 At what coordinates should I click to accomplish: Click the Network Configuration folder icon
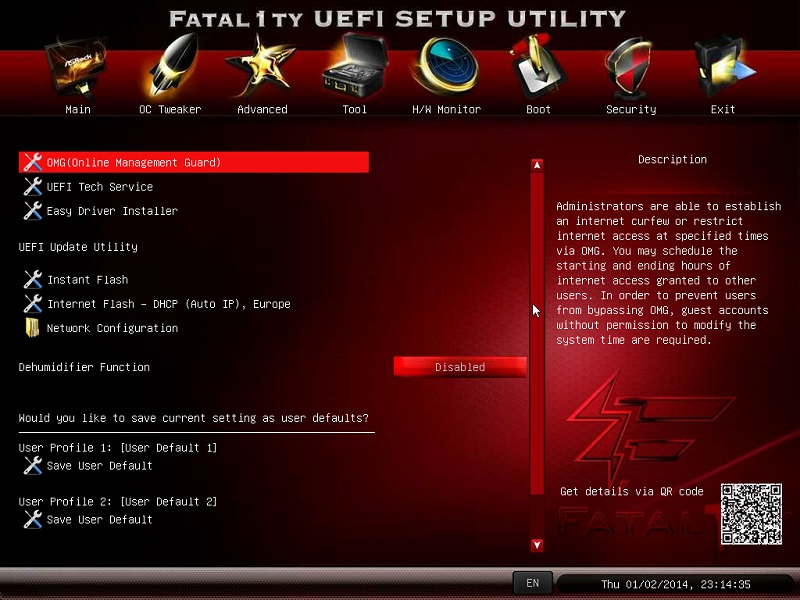point(33,328)
